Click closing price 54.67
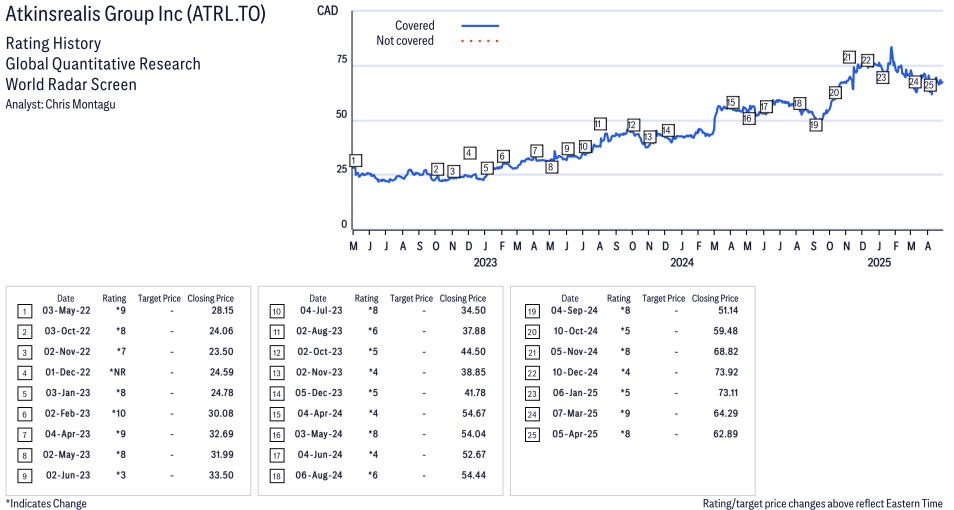The image size is (954, 510). pyautogui.click(x=474, y=413)
